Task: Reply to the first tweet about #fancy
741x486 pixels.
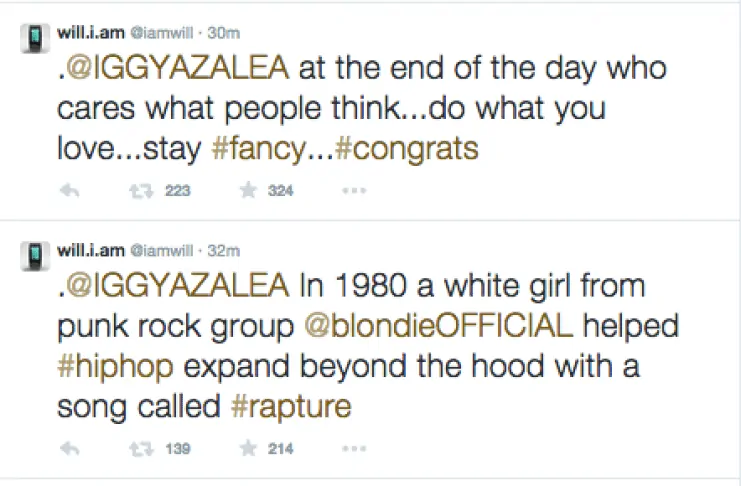Action: coord(69,191)
